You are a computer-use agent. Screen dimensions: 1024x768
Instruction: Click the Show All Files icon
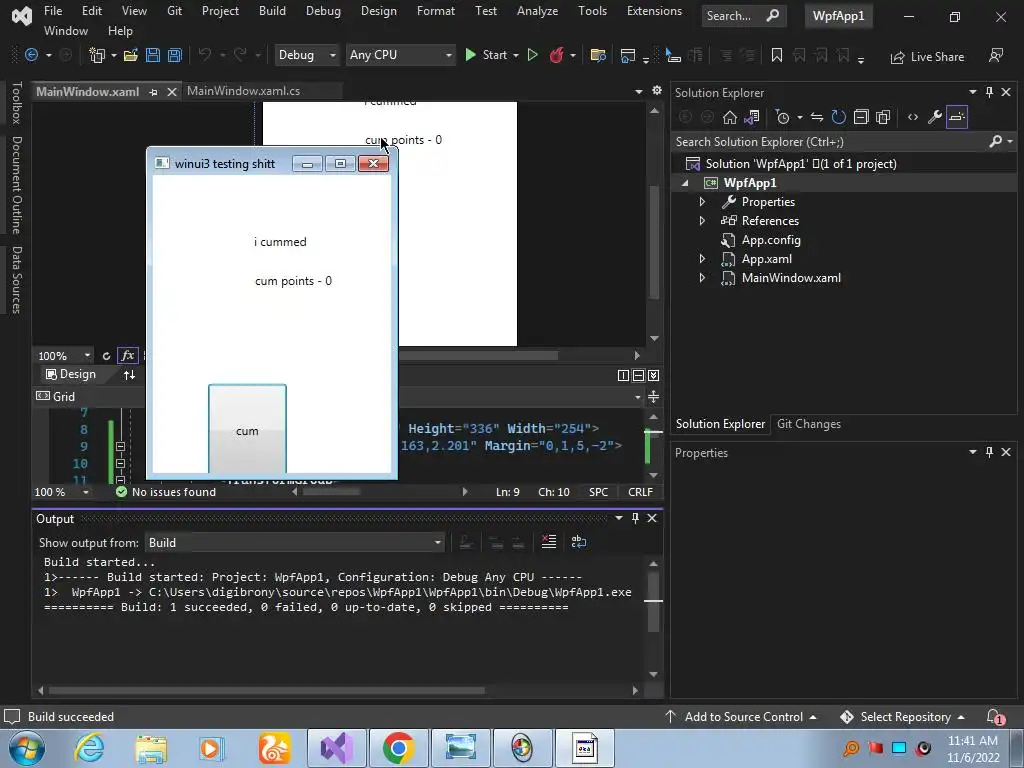tap(883, 117)
